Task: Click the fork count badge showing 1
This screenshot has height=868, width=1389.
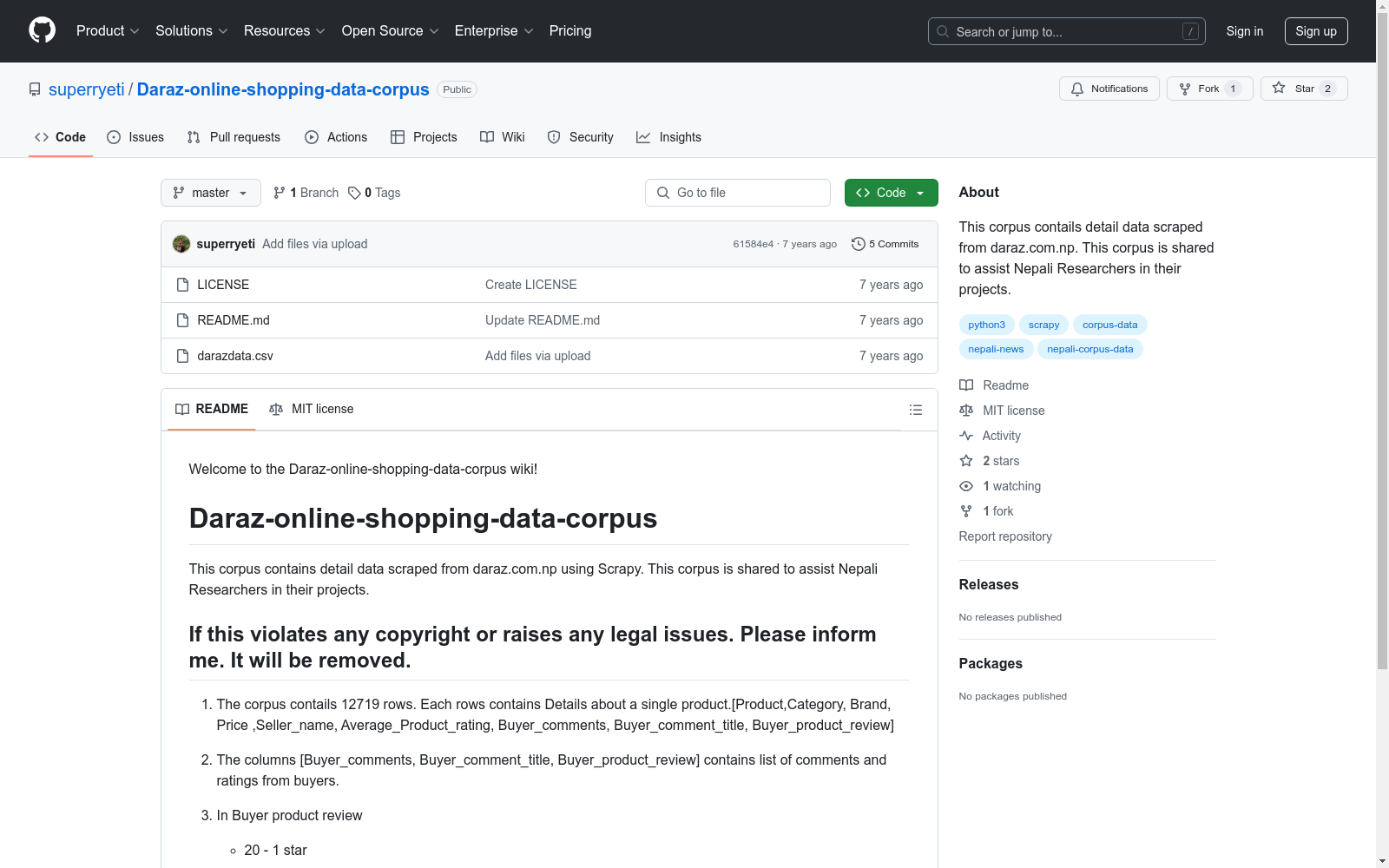Action: [1233, 89]
